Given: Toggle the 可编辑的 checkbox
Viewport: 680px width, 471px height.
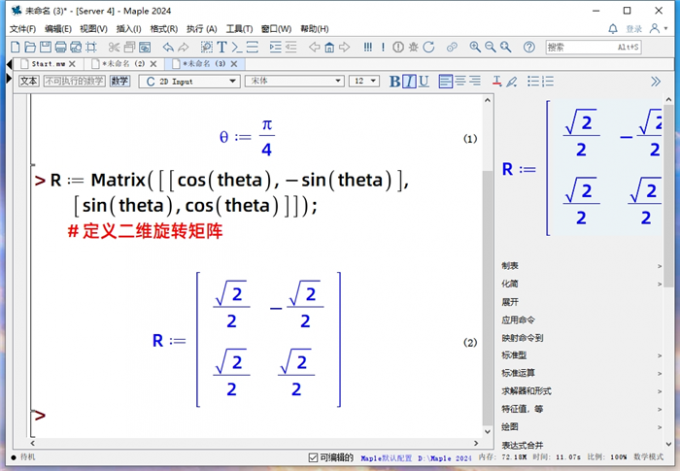Looking at the screenshot, I should click(x=313, y=457).
